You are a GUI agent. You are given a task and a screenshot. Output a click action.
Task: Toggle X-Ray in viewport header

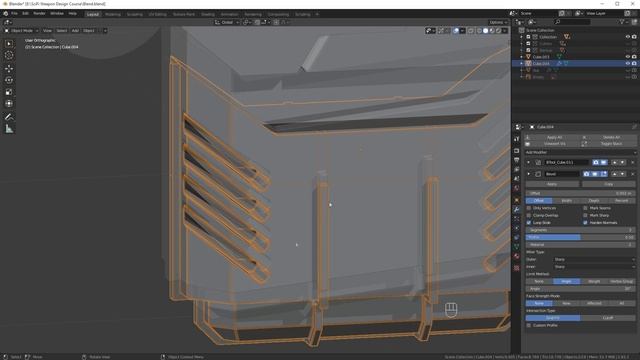[x=471, y=31]
